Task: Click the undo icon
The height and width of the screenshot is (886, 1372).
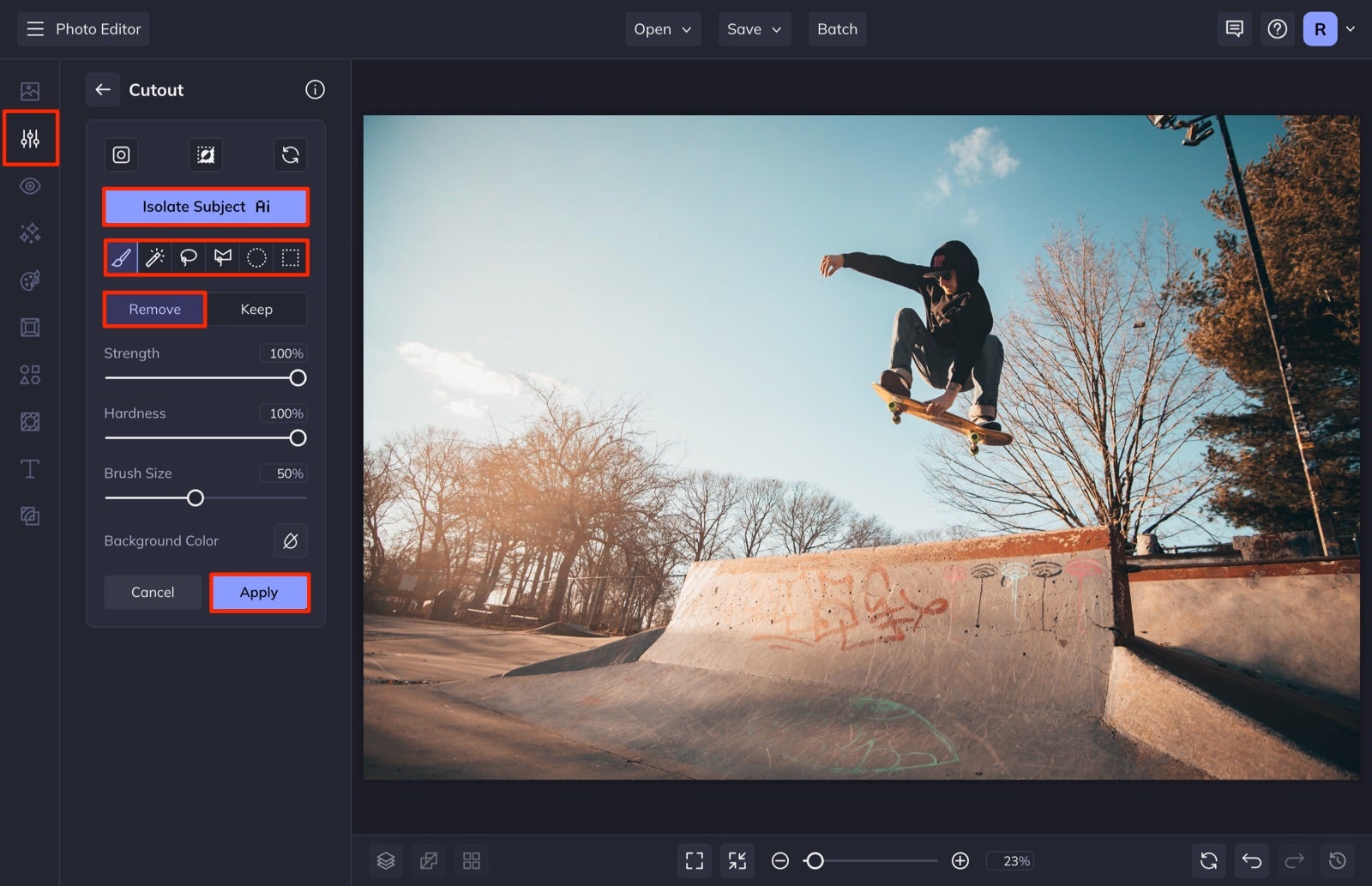Action: [x=1251, y=860]
